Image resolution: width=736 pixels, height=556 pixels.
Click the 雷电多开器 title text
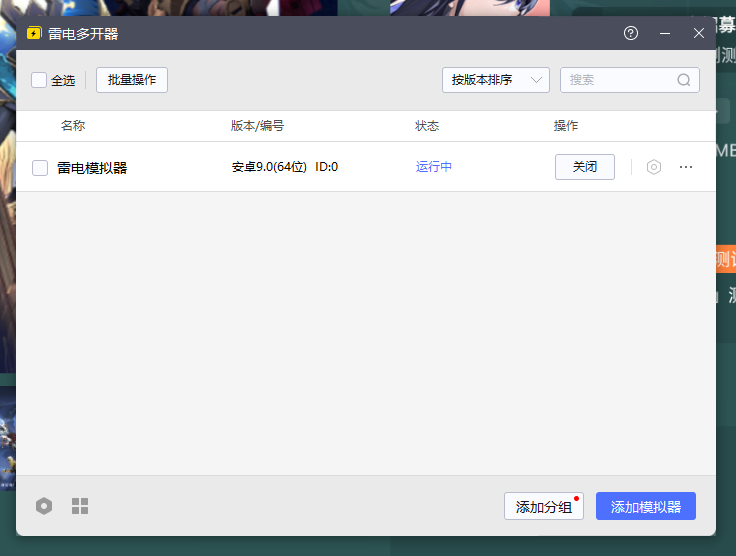point(83,34)
